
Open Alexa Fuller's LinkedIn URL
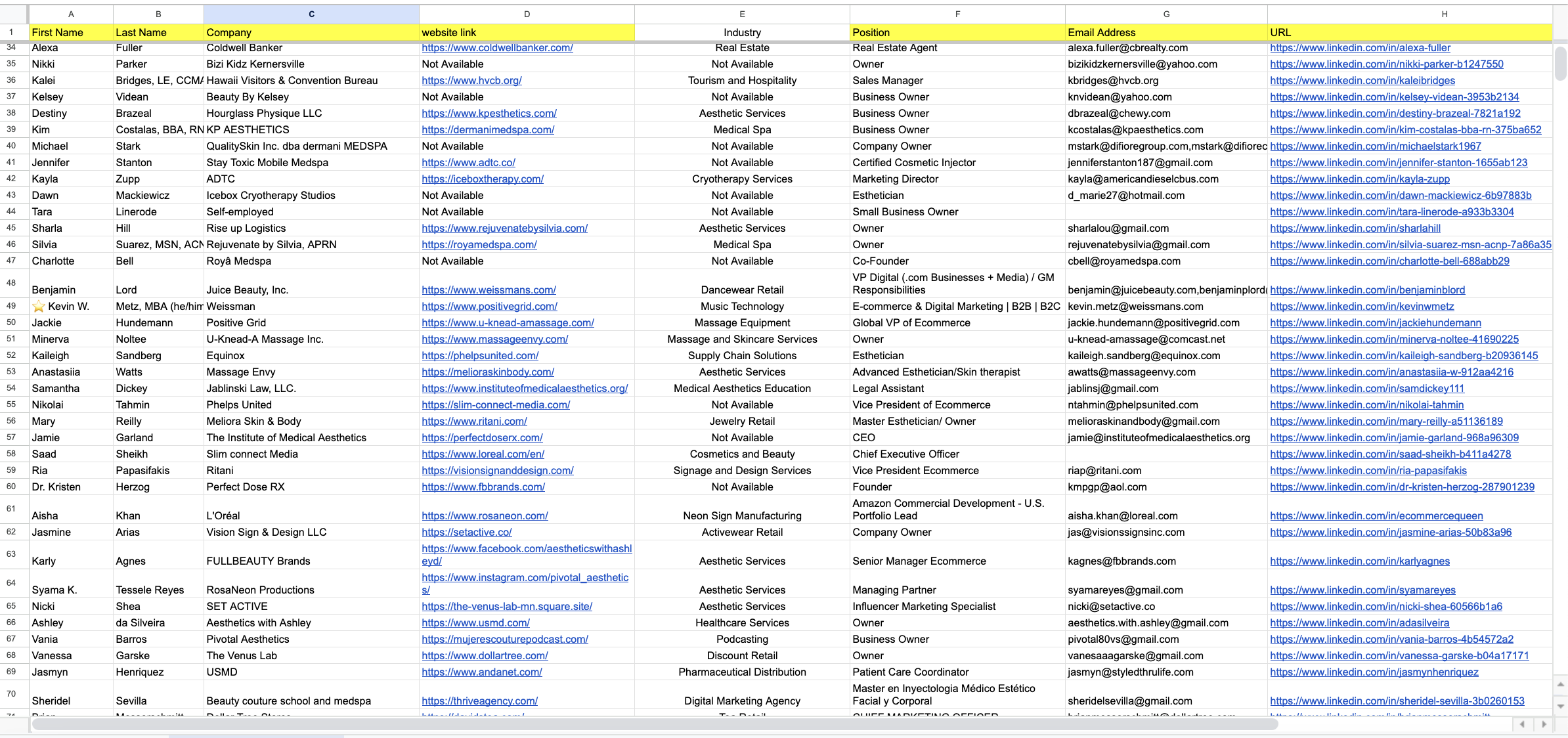tap(1360, 47)
